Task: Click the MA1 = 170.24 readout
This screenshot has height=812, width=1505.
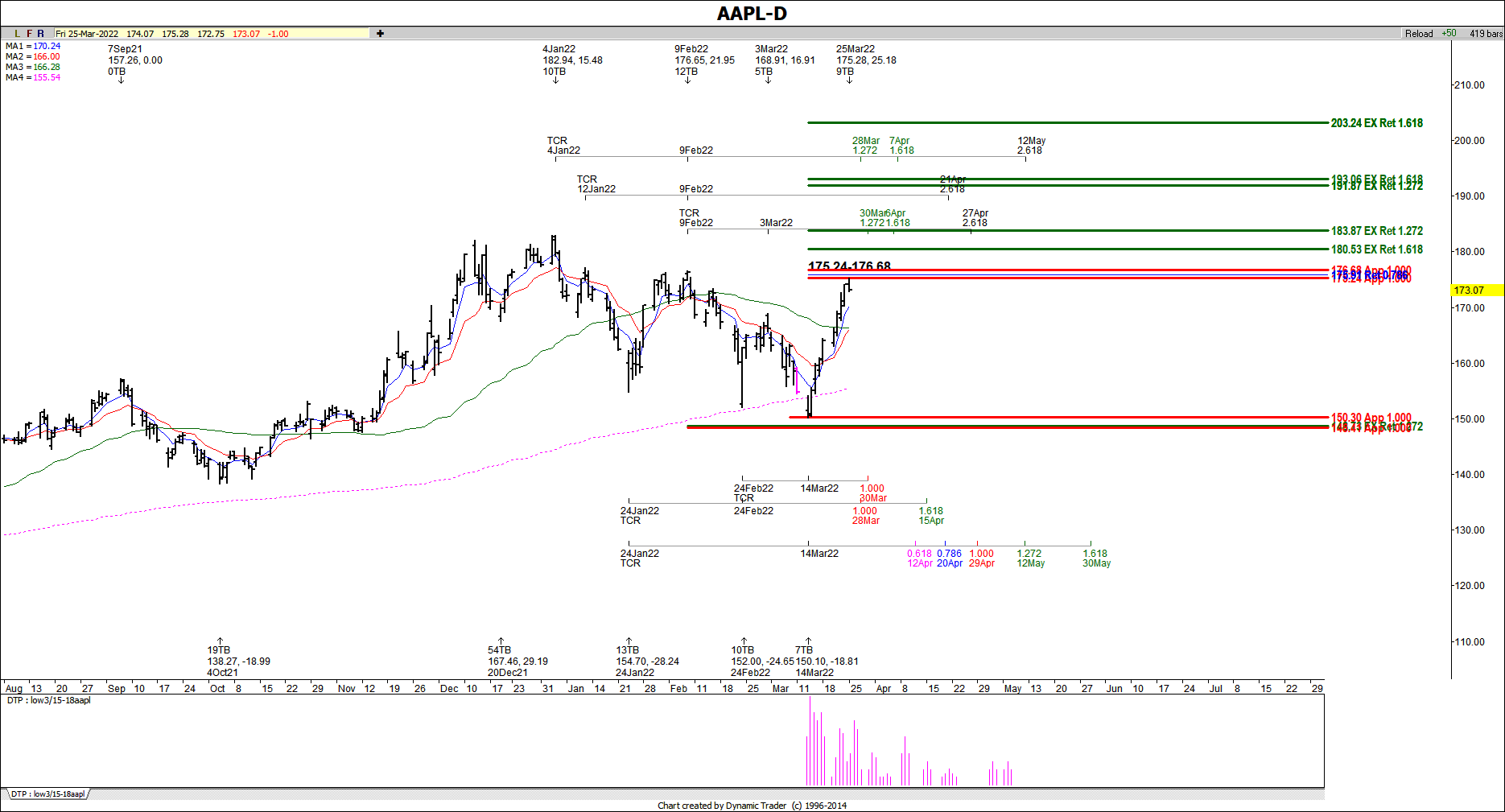Action: [33, 46]
